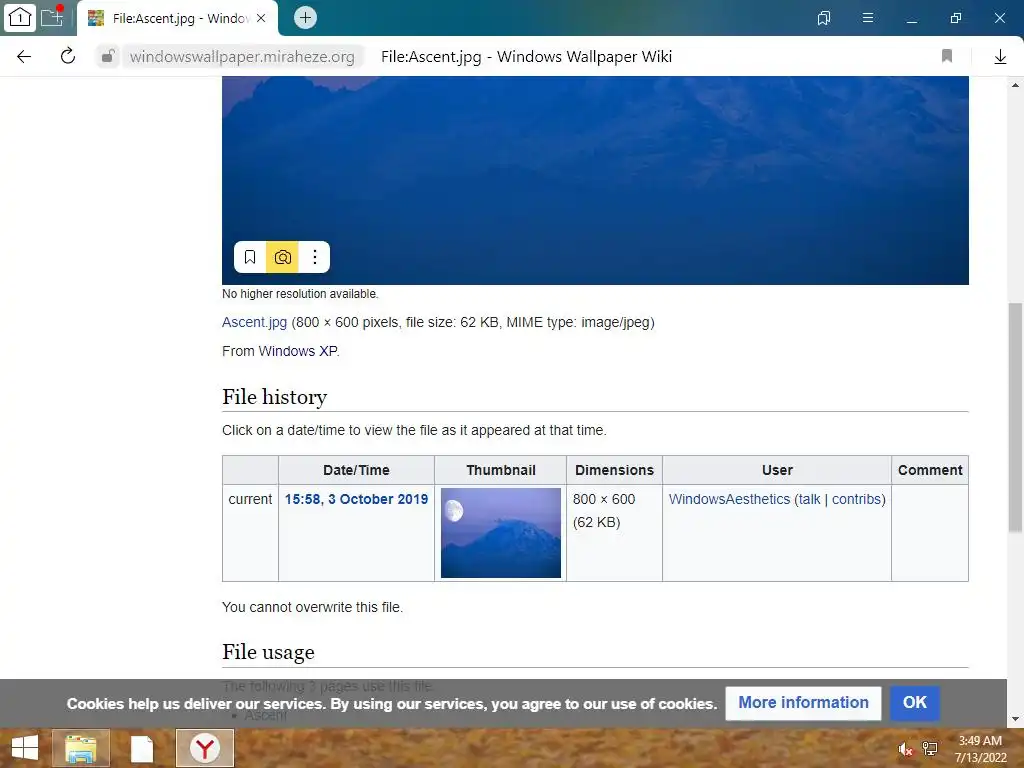This screenshot has height=768, width=1024.
Task: Click the site security lock icon
Action: (x=108, y=57)
